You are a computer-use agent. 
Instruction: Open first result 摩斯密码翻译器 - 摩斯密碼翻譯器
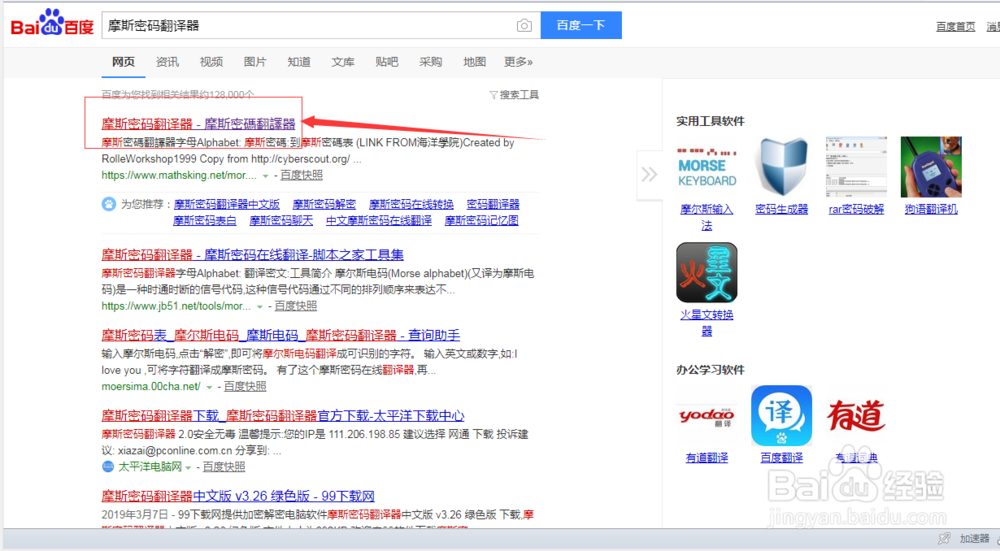point(198,124)
